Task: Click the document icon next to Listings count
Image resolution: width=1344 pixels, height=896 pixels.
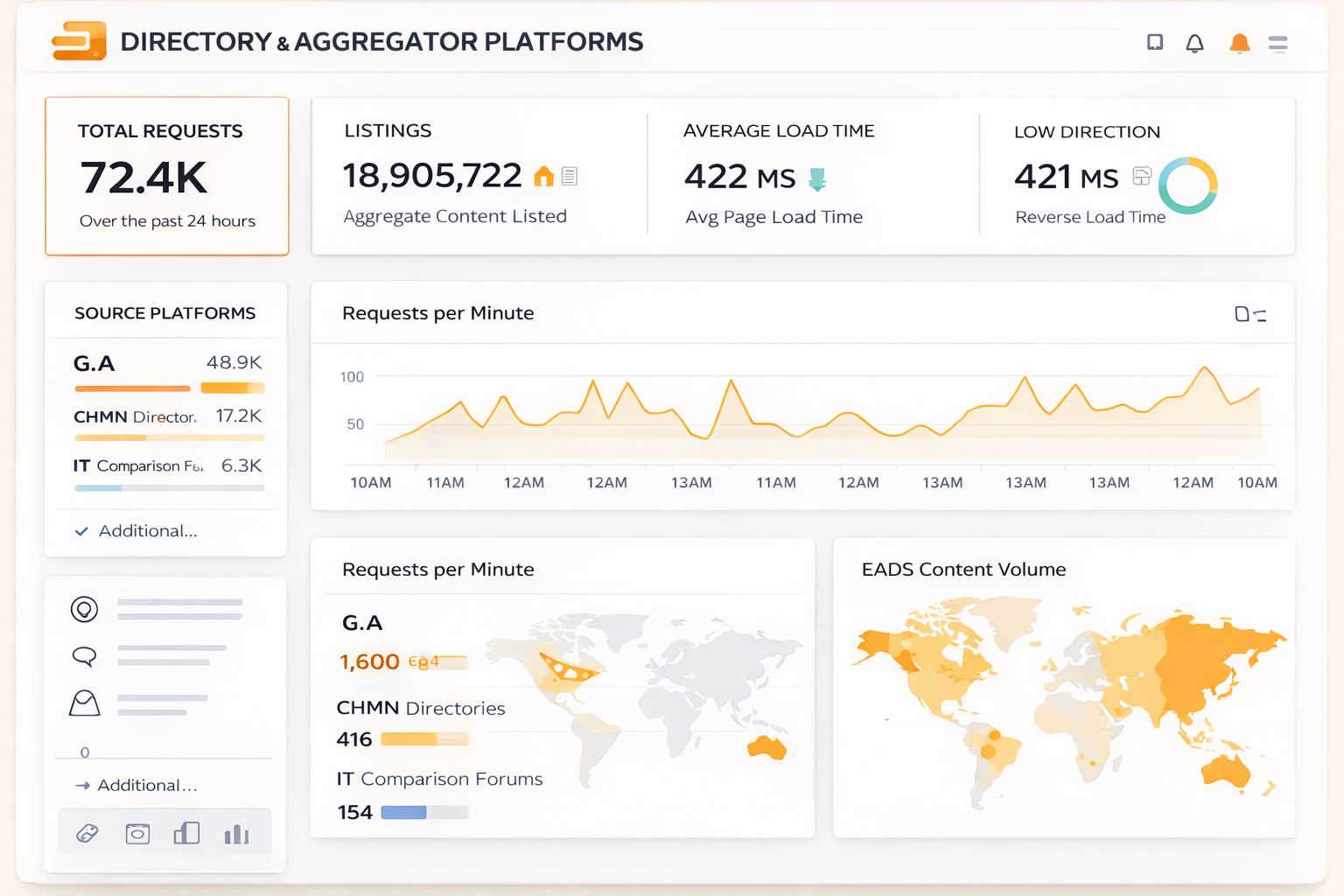Action: pyautogui.click(x=570, y=177)
